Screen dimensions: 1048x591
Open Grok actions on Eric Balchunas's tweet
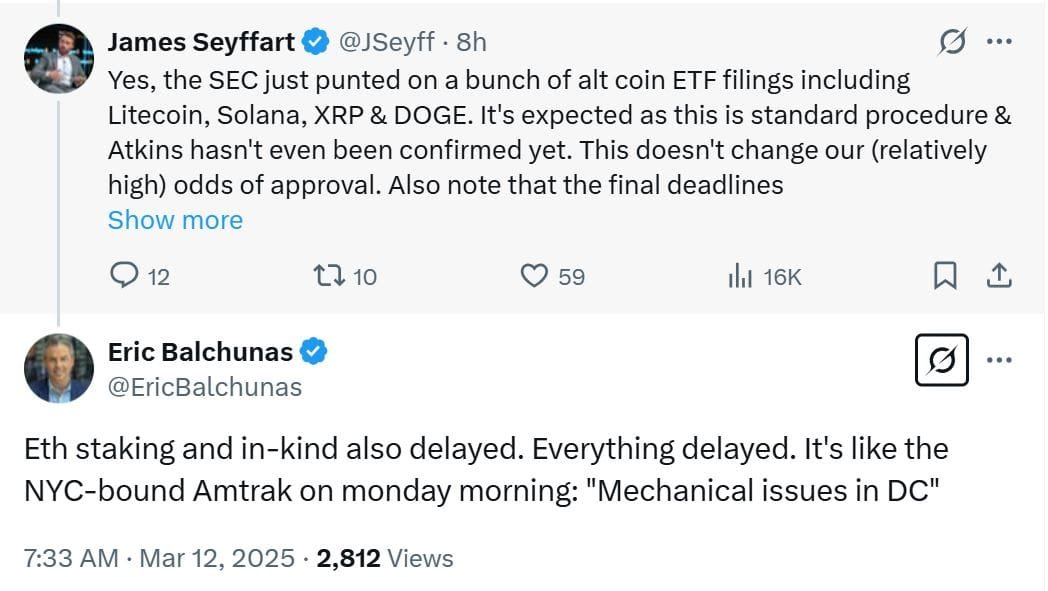pyautogui.click(x=943, y=362)
